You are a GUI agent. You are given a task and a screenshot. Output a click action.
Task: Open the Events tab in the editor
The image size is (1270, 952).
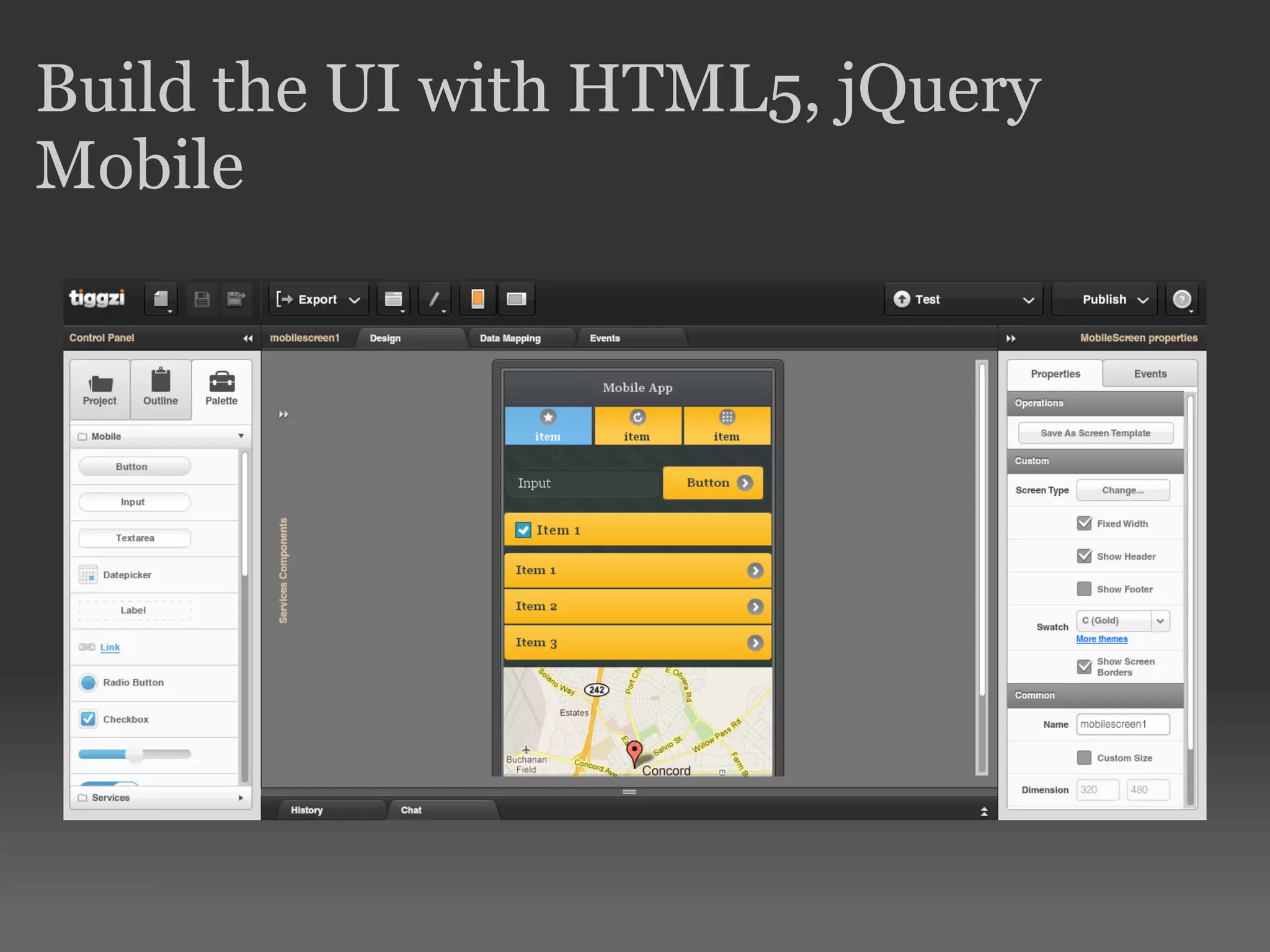click(630, 338)
